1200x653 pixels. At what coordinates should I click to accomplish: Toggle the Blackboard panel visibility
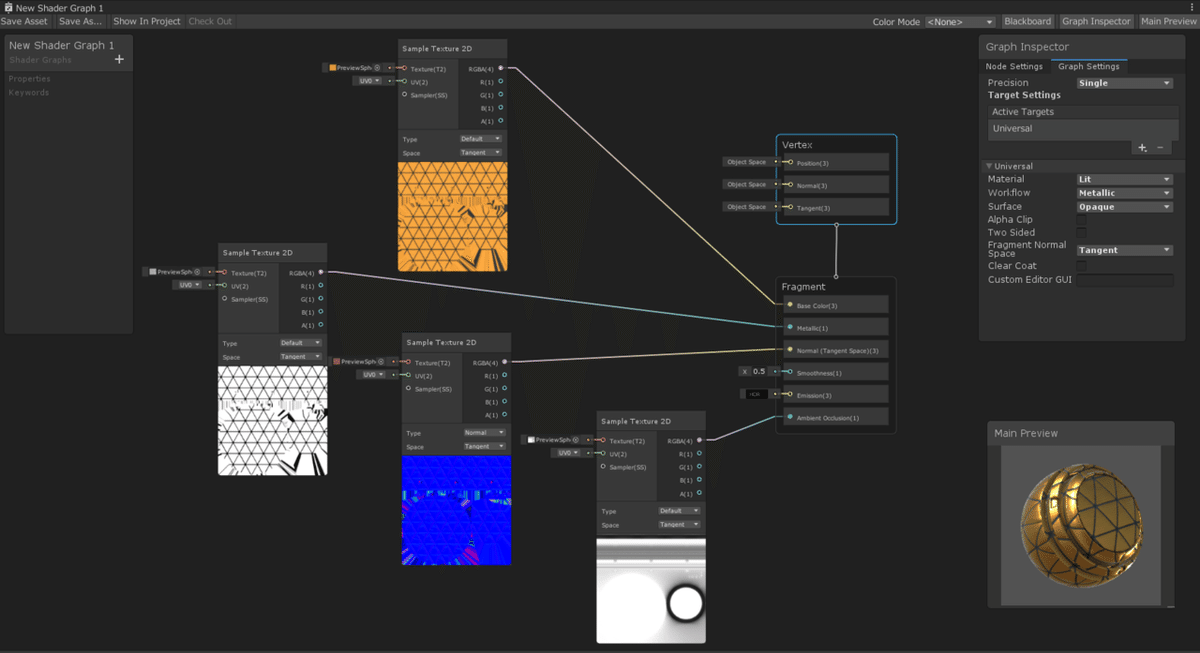coord(1028,21)
